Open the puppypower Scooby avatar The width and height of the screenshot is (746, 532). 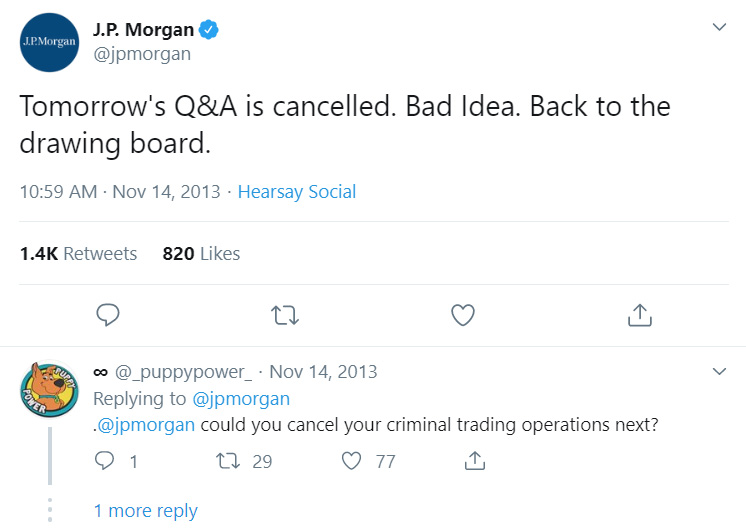click(50, 390)
